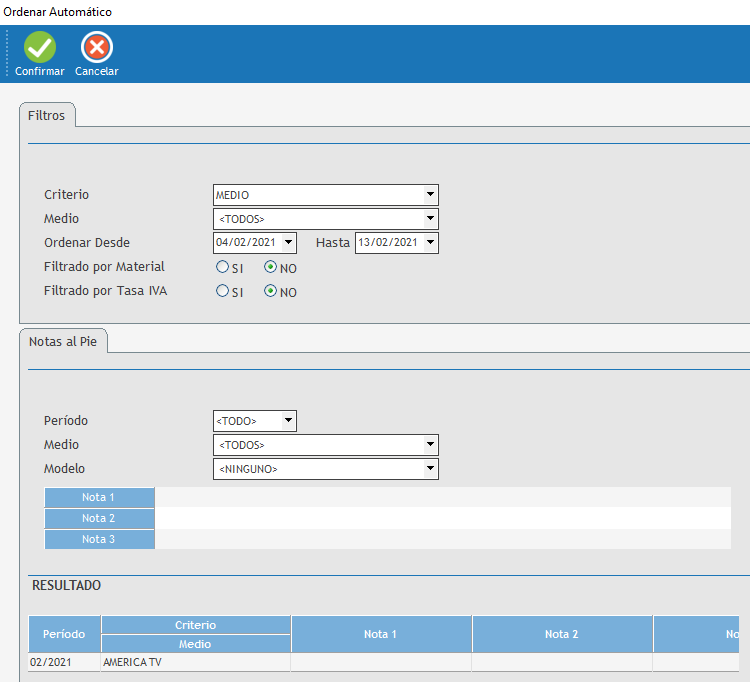Screen dimensions: 750x682
Task: Click the green Confirmar checkmark icon
Action: click(x=40, y=47)
